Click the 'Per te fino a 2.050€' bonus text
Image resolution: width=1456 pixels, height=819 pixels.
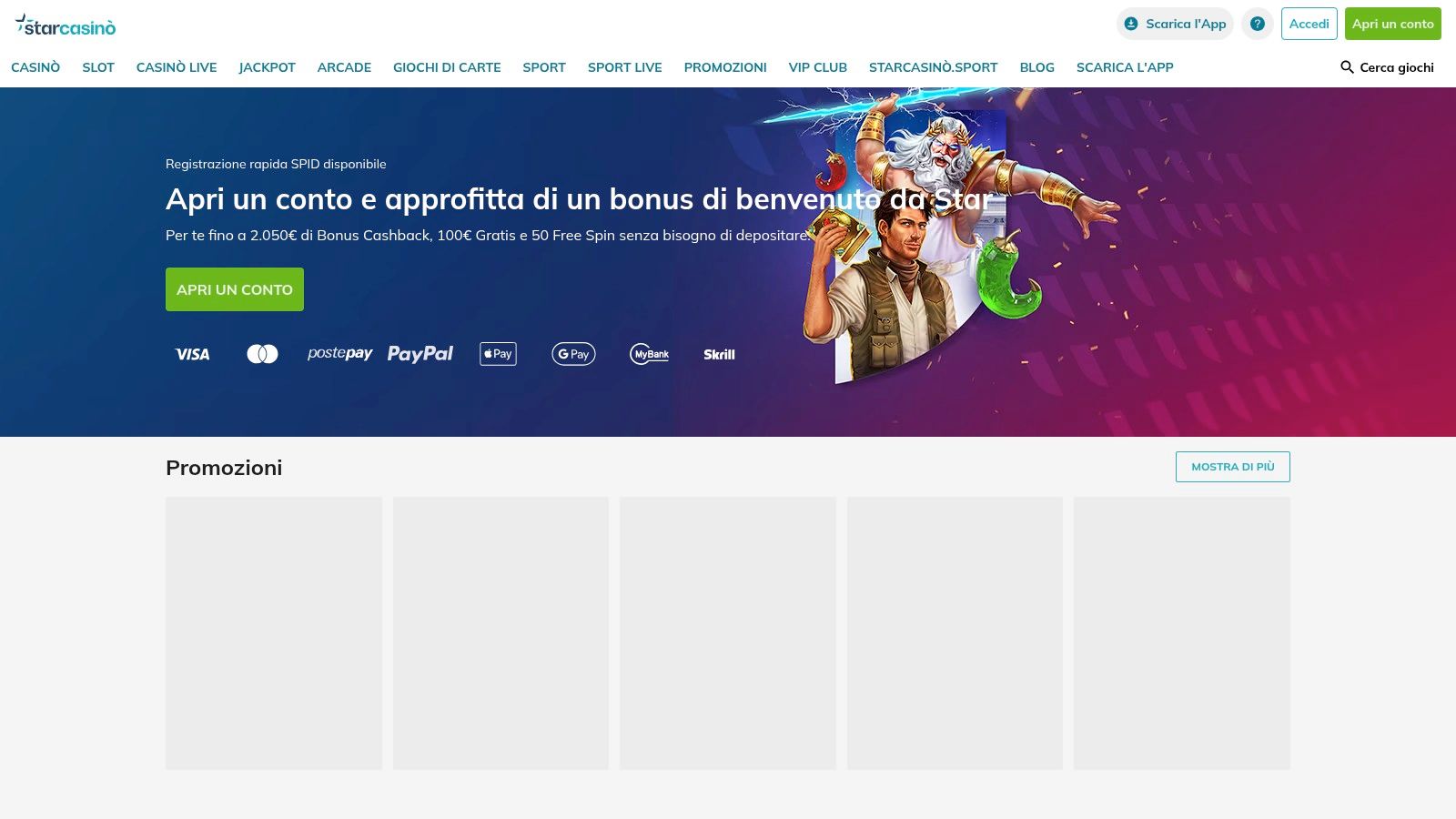pos(487,235)
